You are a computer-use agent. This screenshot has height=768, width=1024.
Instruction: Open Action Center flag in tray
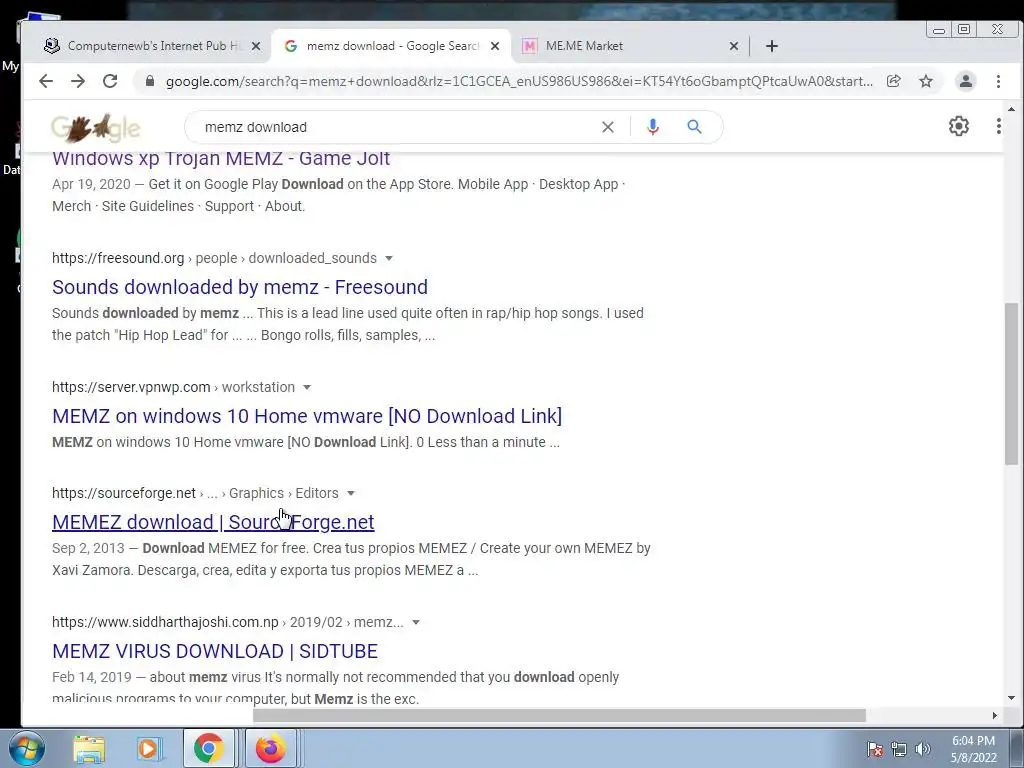tap(875, 749)
